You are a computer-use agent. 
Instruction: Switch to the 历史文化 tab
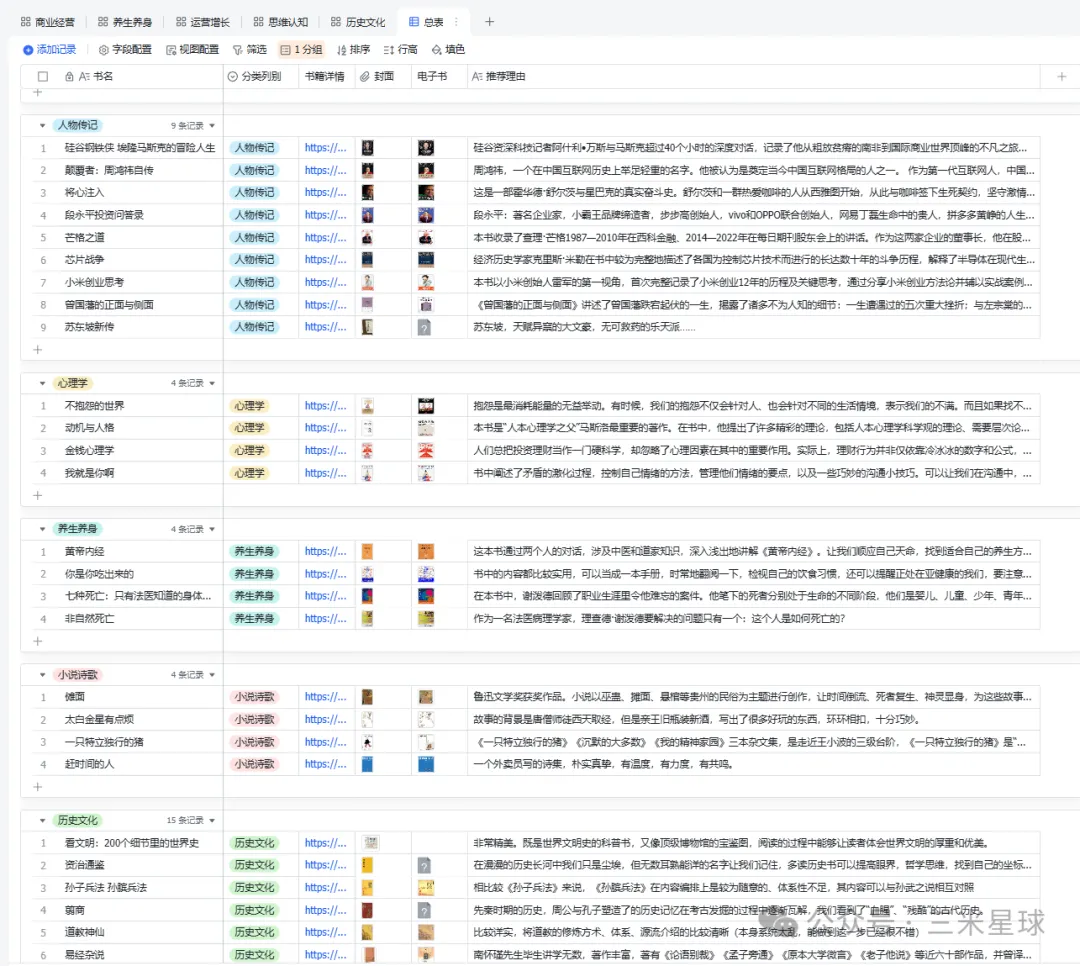(358, 21)
